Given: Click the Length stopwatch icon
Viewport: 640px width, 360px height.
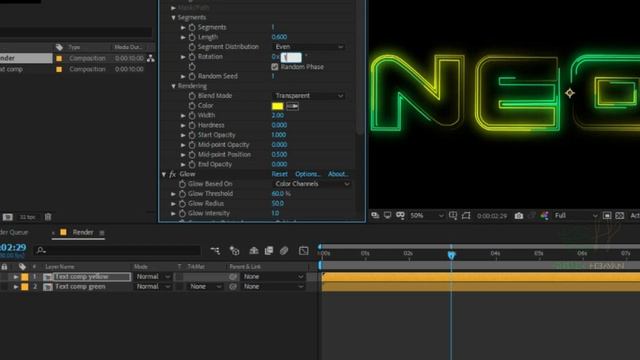Looking at the screenshot, I should pos(192,37).
